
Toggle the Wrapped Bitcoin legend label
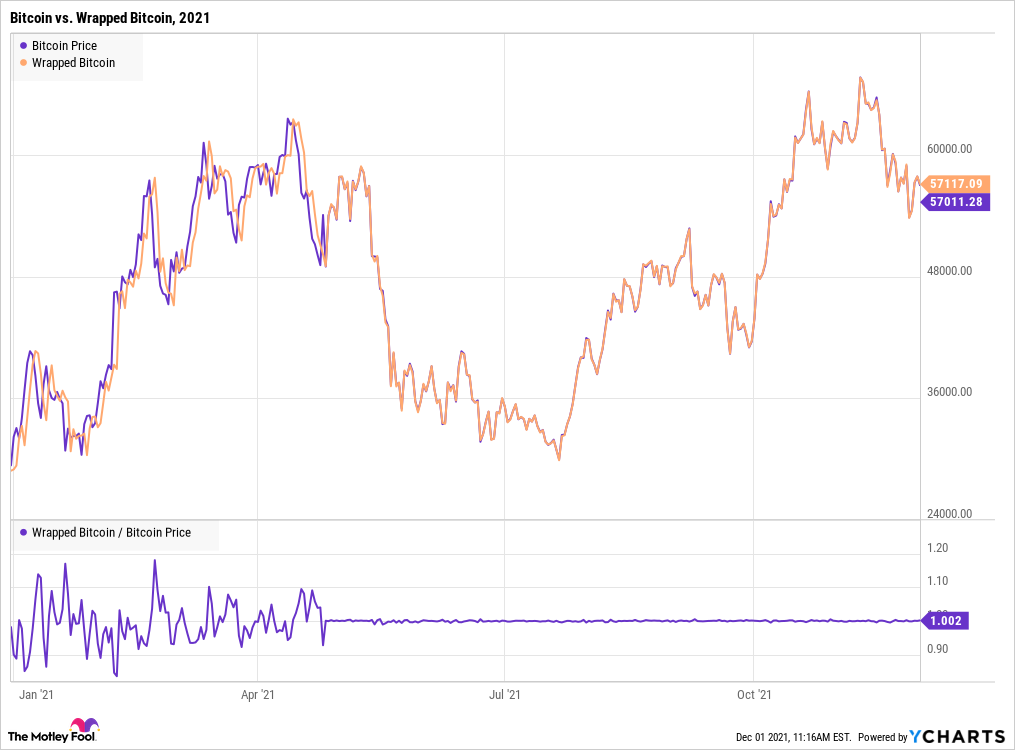pyautogui.click(x=73, y=63)
